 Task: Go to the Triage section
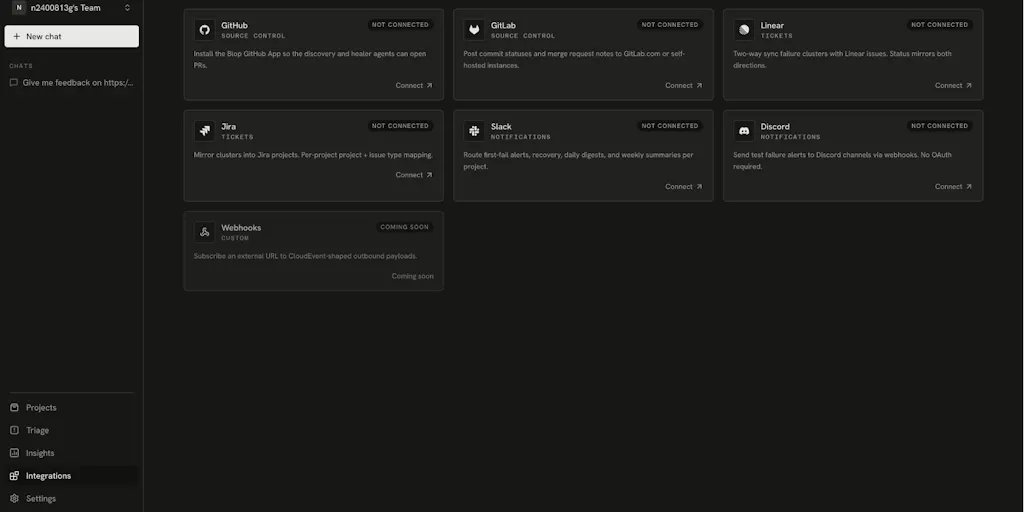71,430
